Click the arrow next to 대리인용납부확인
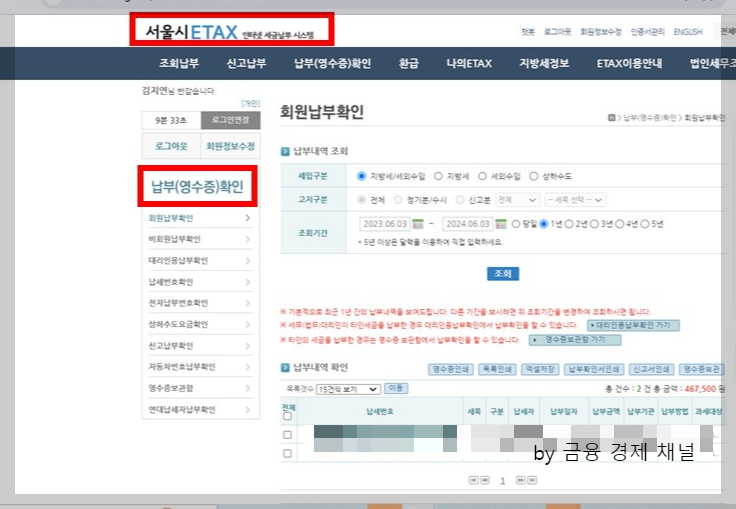The image size is (736, 509). 247,261
